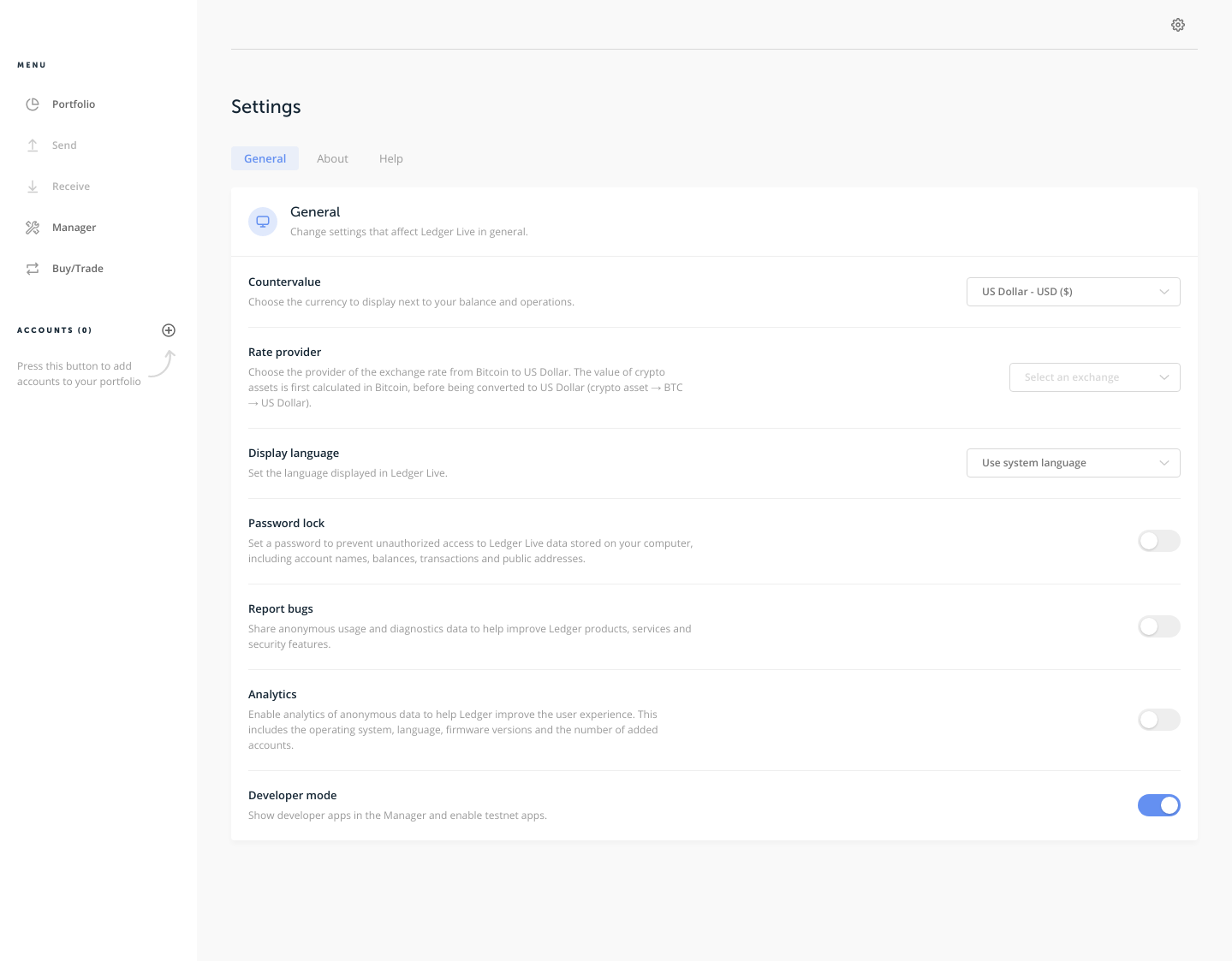Click the Buy/Trade exchange arrows icon
The image size is (1232, 961).
click(33, 269)
